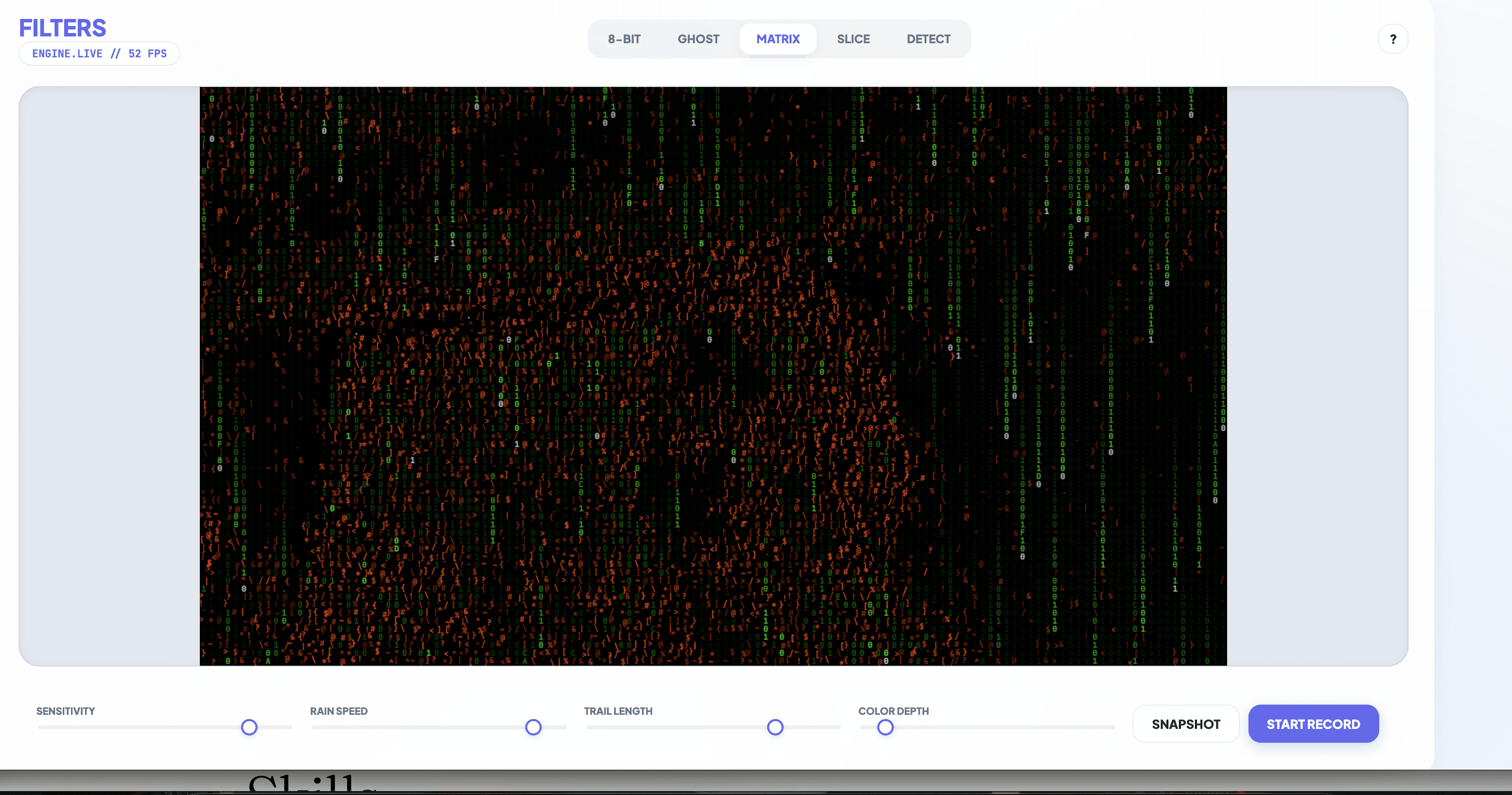The image size is (1512, 795).
Task: Click the TRAIL LENGTH slider handle
Action: click(x=775, y=727)
